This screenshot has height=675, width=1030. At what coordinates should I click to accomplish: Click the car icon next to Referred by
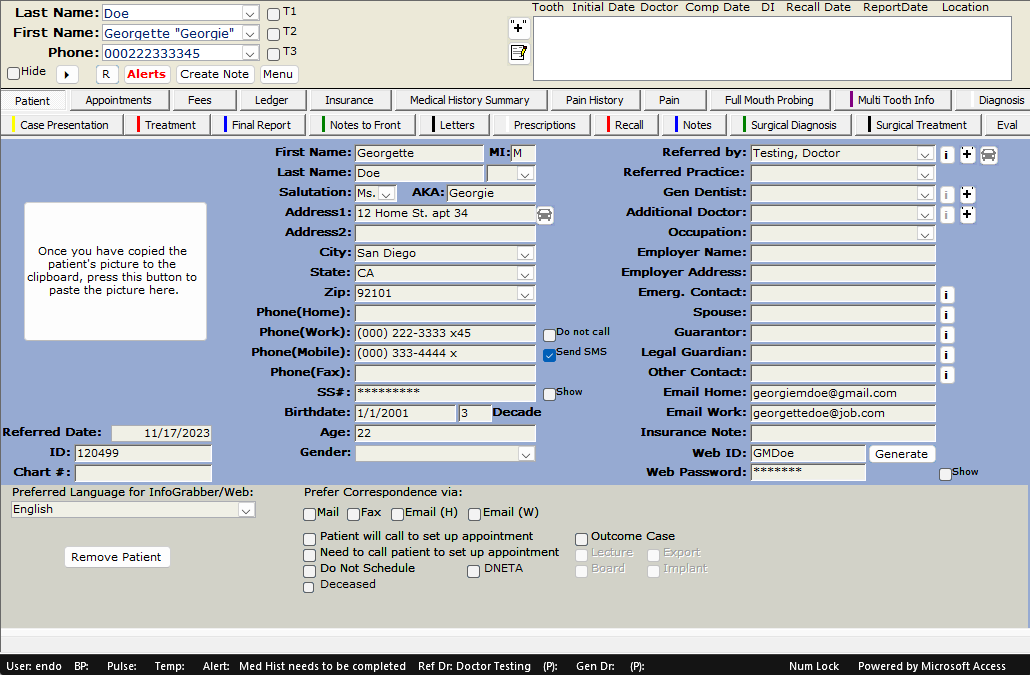point(988,154)
